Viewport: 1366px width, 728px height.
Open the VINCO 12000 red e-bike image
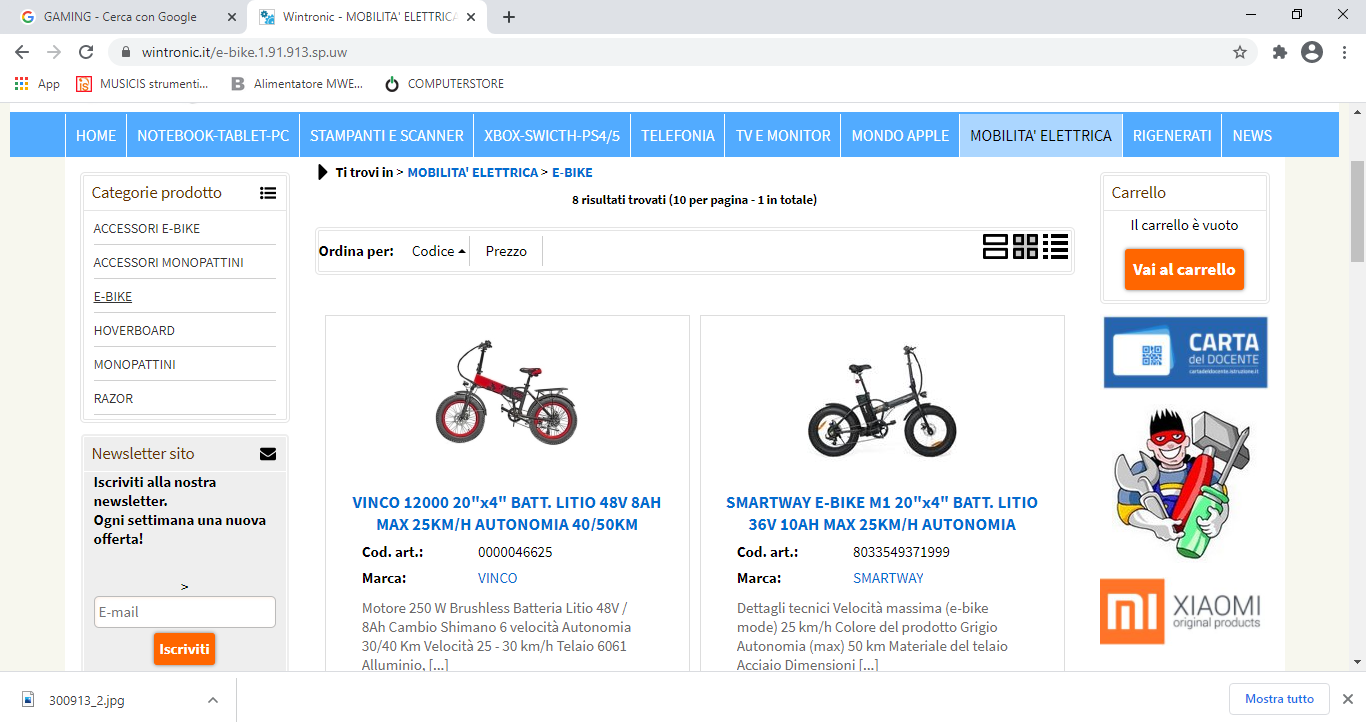coord(507,392)
